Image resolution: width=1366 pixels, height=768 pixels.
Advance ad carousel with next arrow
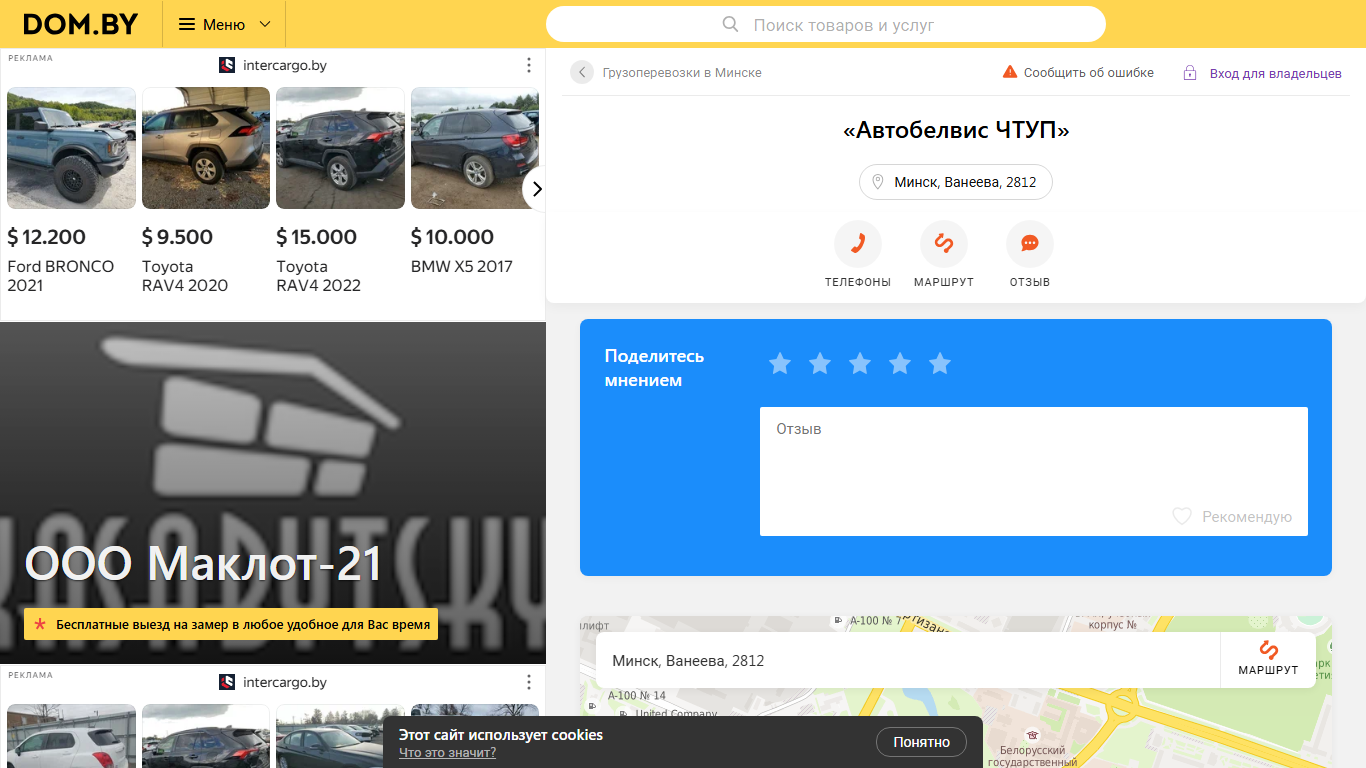coord(536,189)
